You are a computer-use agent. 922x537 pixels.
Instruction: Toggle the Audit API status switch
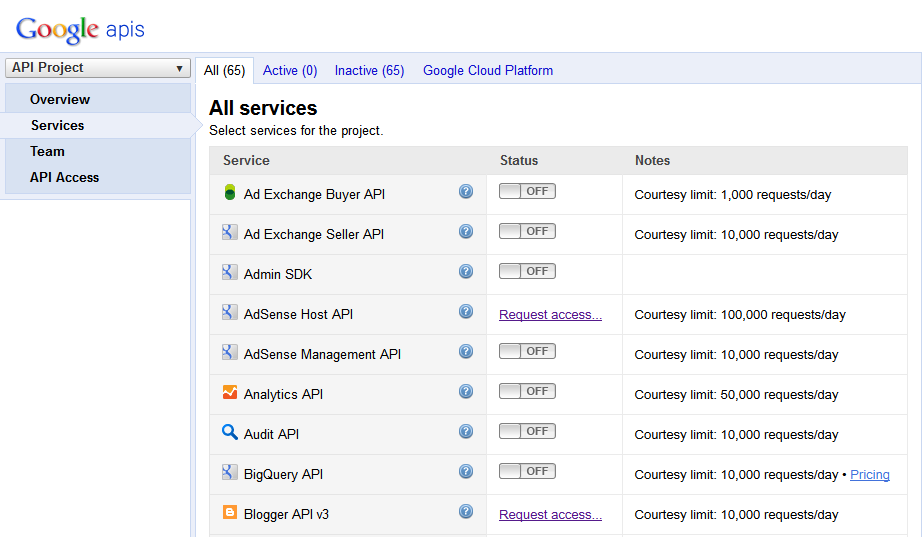click(x=527, y=431)
